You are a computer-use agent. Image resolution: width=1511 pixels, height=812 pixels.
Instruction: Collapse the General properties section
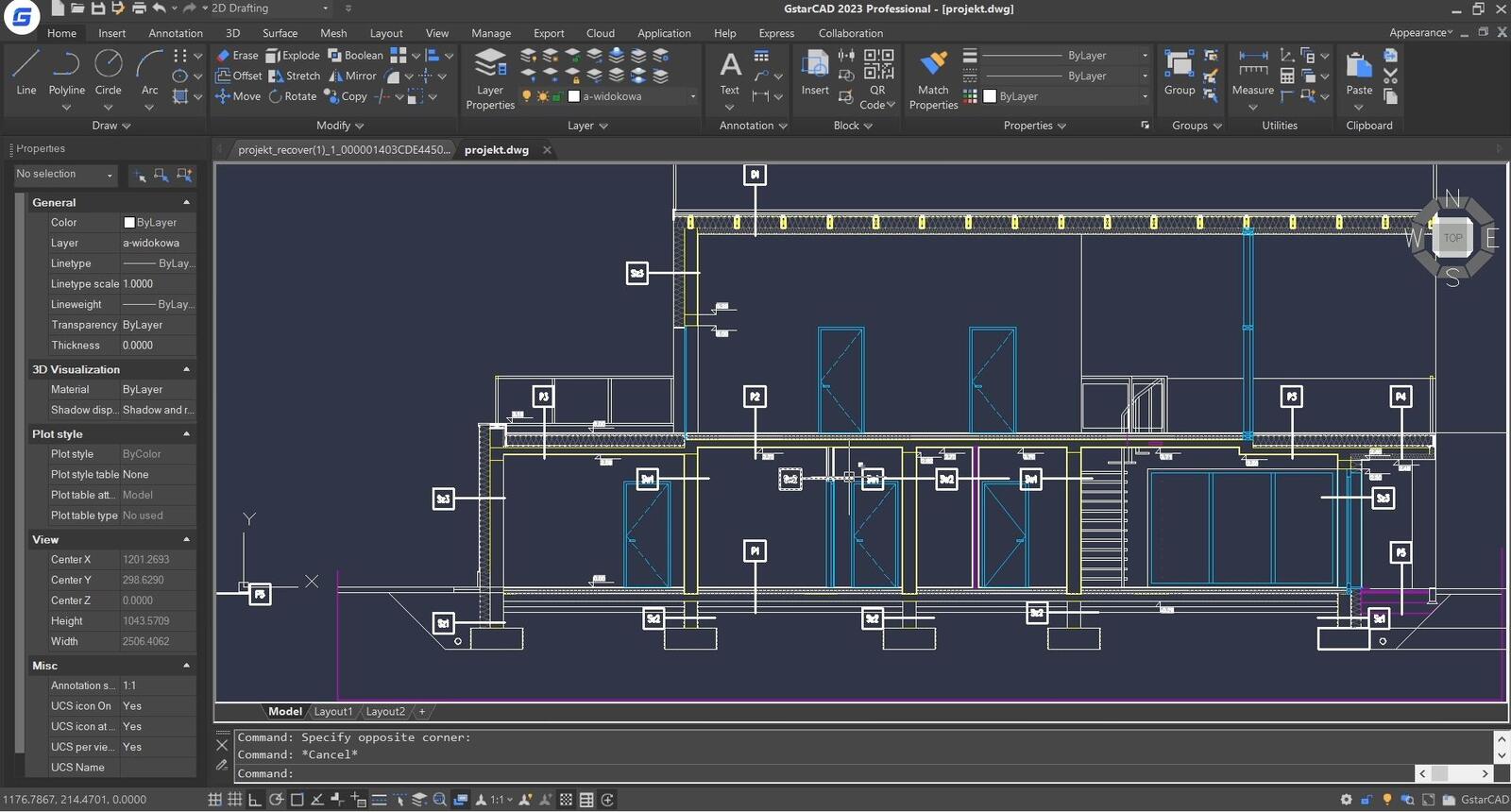point(186,202)
